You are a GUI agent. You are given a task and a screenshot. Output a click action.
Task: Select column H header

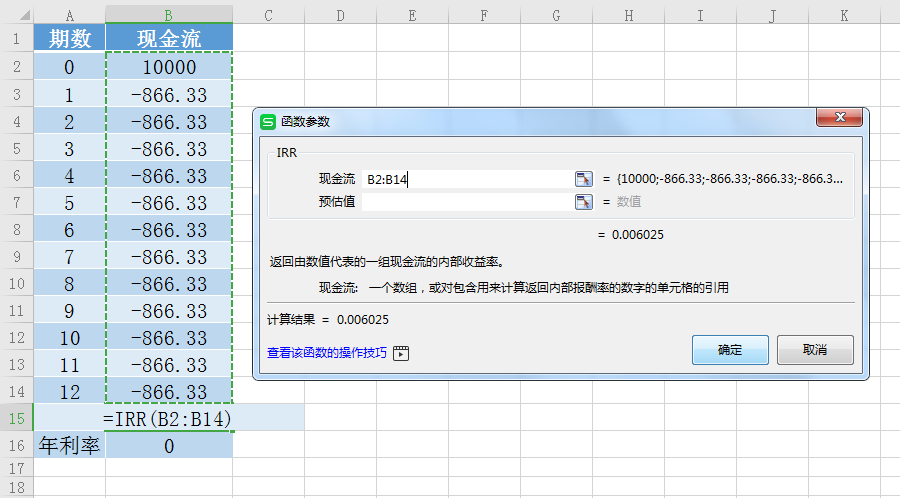[629, 15]
